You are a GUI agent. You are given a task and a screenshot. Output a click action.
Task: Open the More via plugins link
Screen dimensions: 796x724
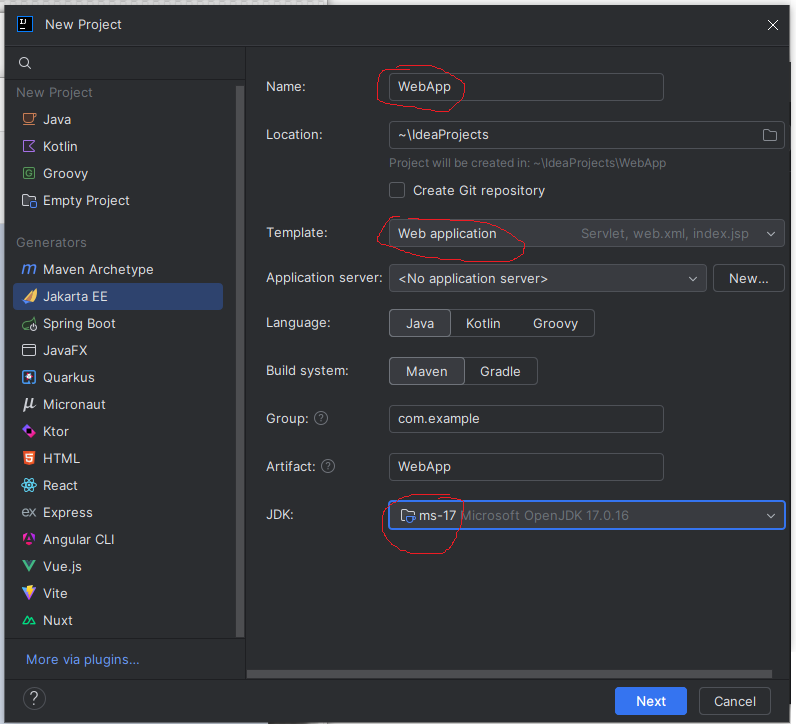click(83, 659)
